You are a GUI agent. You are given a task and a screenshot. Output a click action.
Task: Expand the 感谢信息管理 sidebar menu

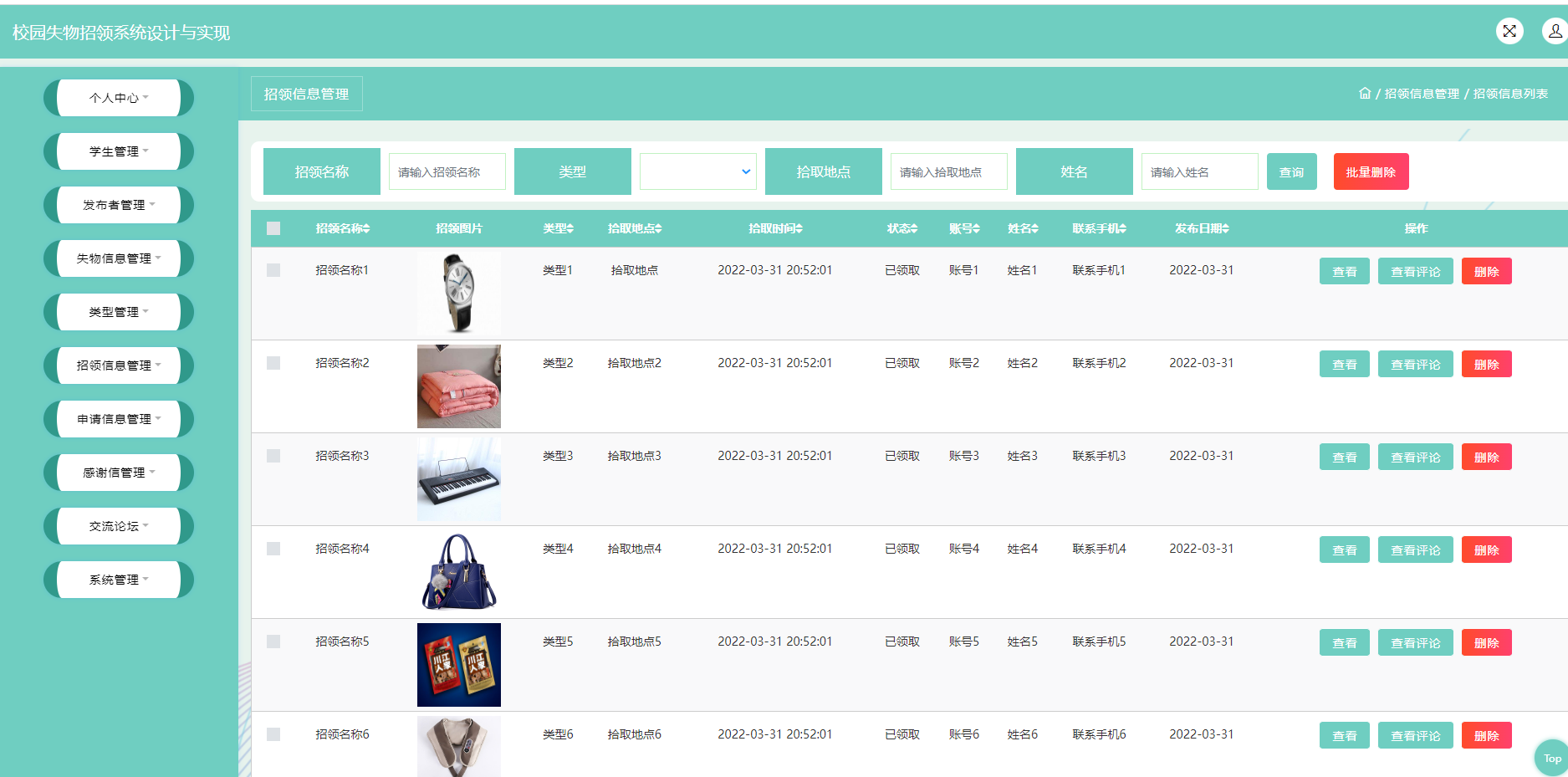pyautogui.click(x=119, y=473)
